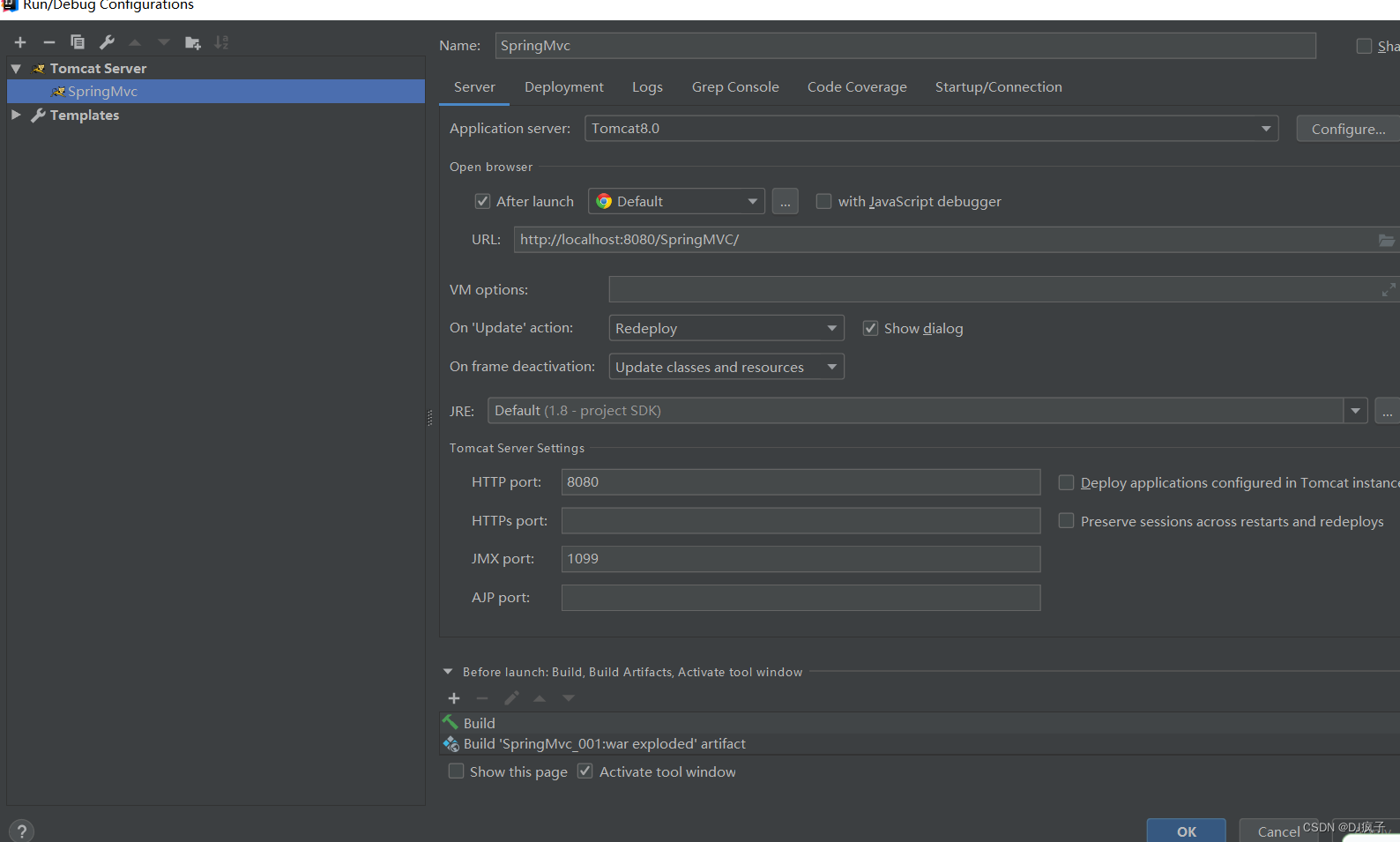1400x842 pixels.
Task: Open On 'Update' action Redeploy dropdown
Action: [x=726, y=328]
